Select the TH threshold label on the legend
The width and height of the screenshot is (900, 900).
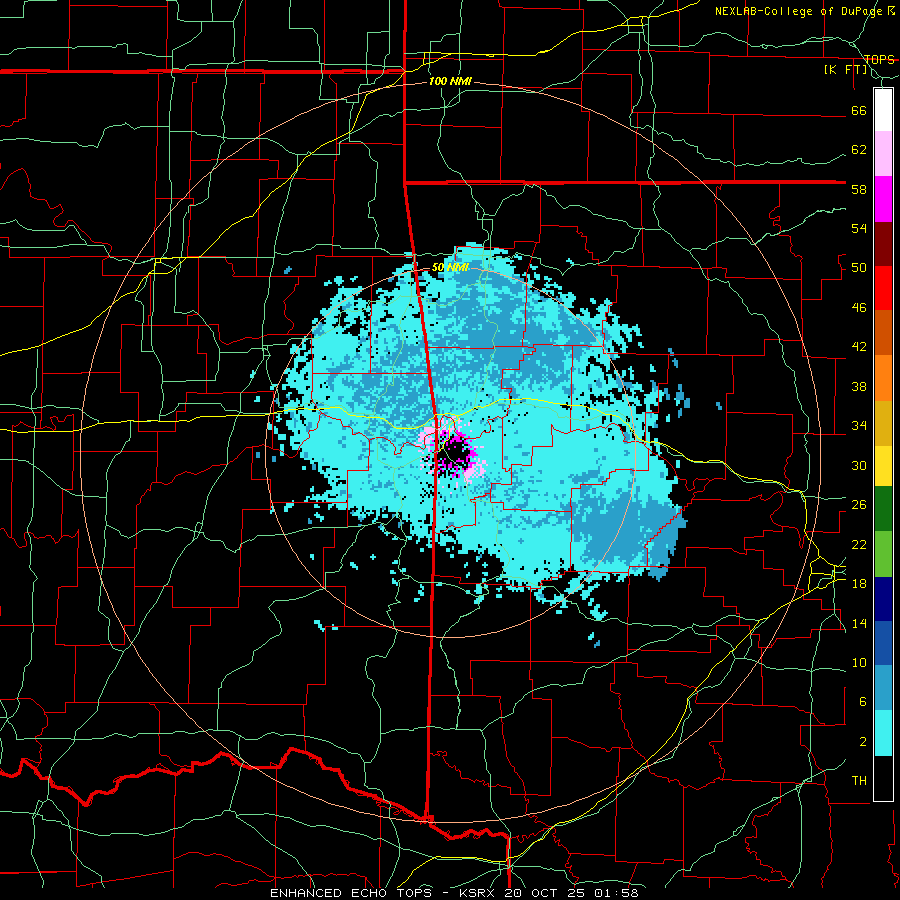859,781
